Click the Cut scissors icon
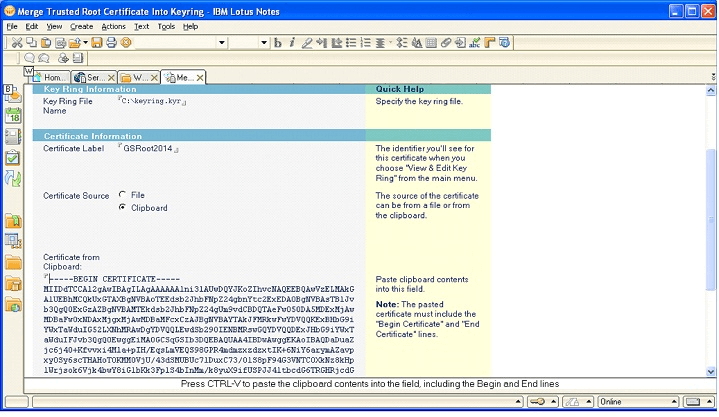 (x=17, y=43)
